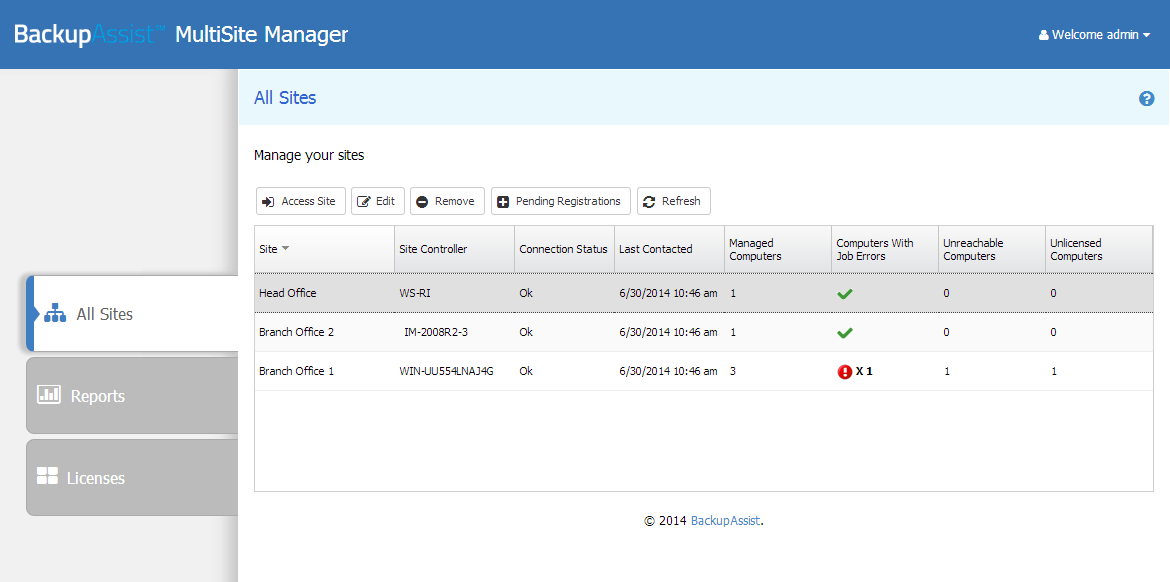Click the Site Controller column header
The height and width of the screenshot is (582, 1170).
pyautogui.click(x=454, y=249)
